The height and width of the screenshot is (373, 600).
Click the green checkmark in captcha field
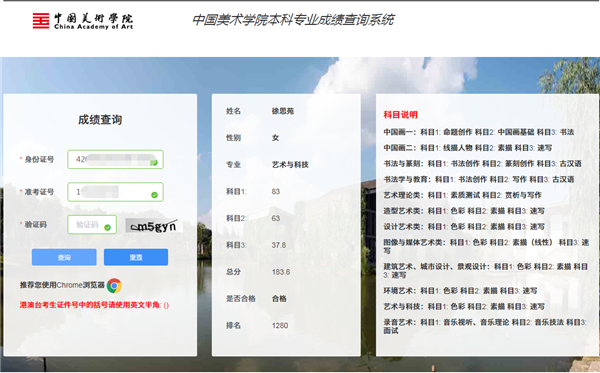(108, 228)
